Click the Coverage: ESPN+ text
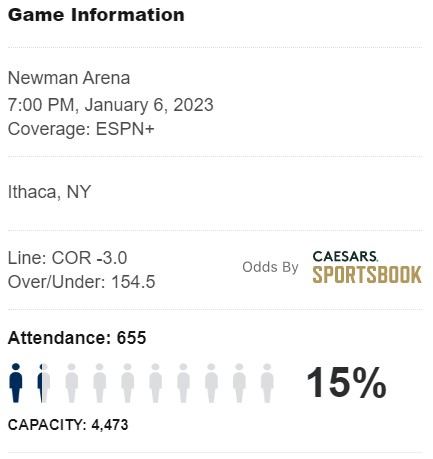 81,129
